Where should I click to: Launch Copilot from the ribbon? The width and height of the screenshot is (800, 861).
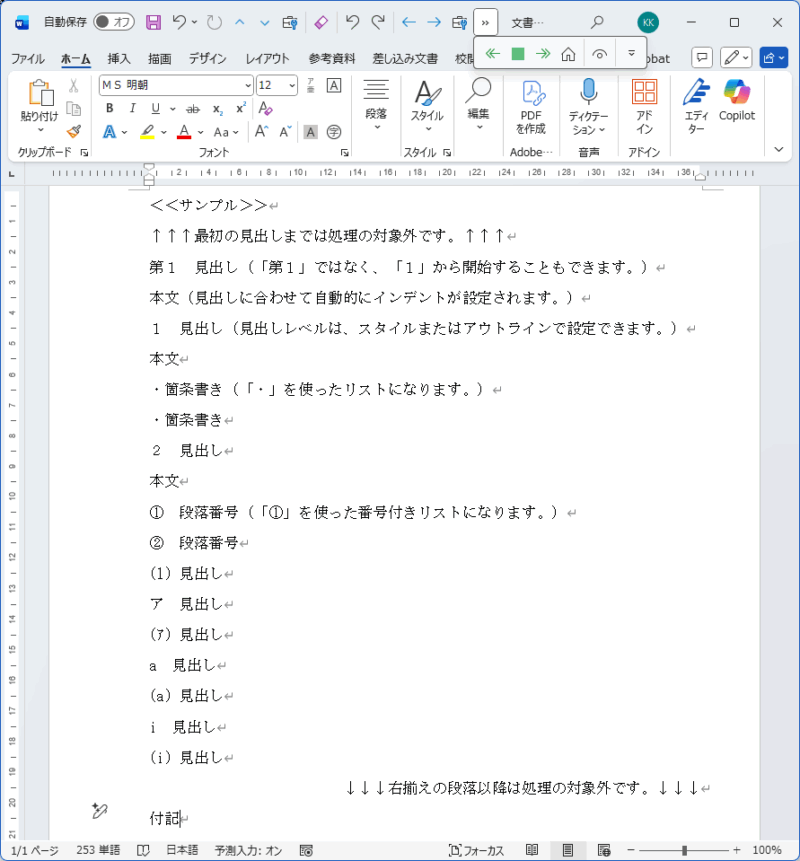point(737,102)
